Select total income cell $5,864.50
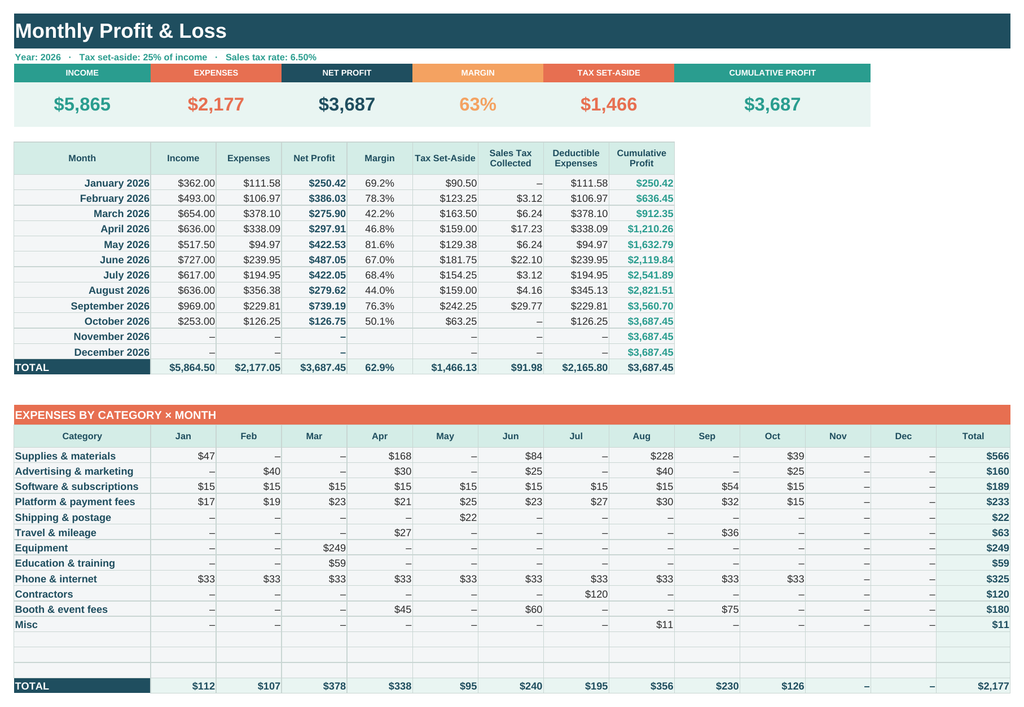Viewport: 1024px width, 707px height. [184, 367]
